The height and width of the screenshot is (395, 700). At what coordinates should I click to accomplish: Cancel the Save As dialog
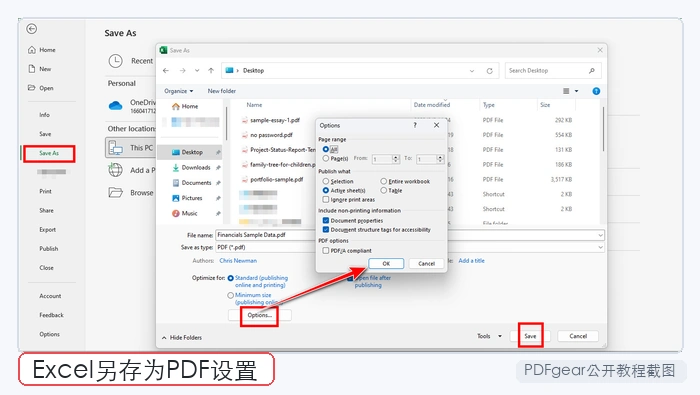point(578,336)
